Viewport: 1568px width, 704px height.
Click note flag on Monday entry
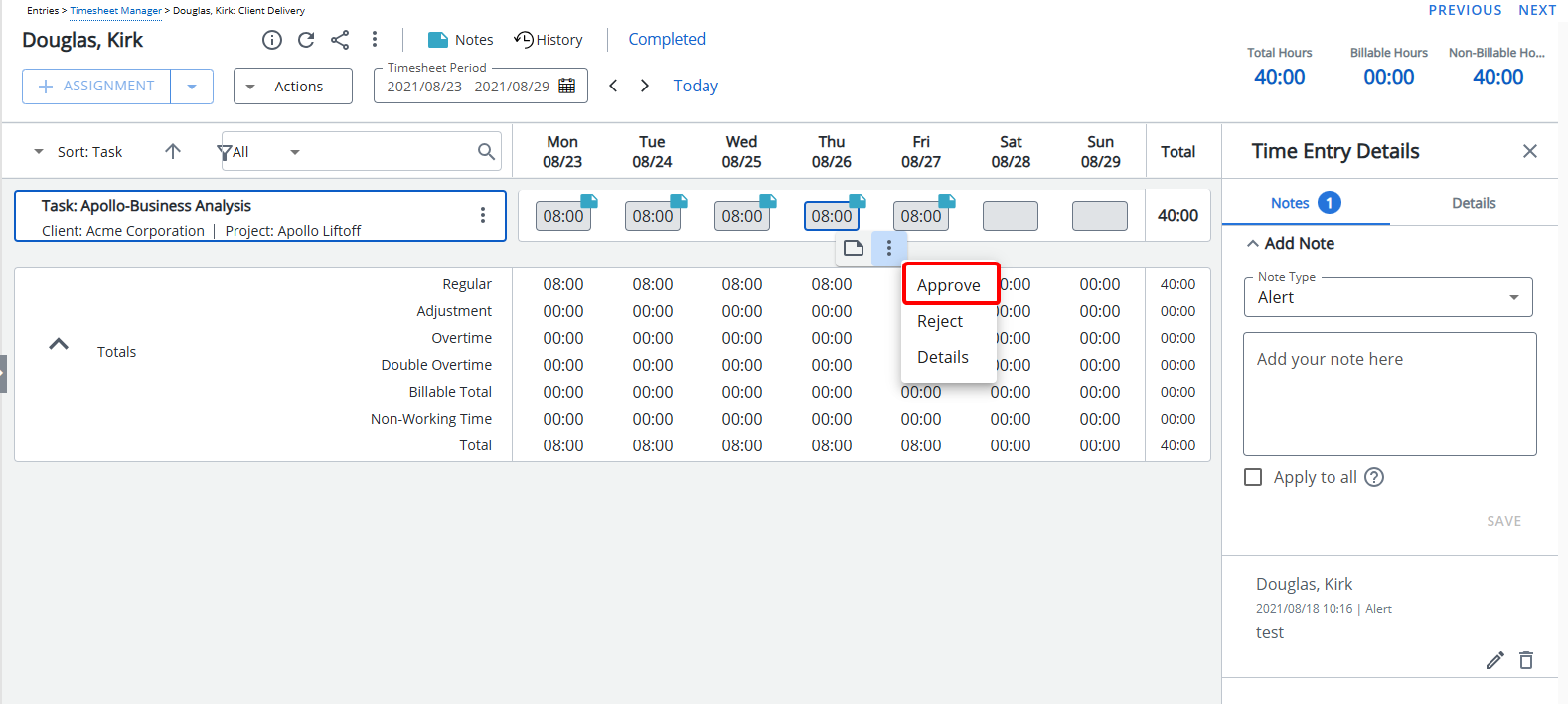click(x=589, y=201)
